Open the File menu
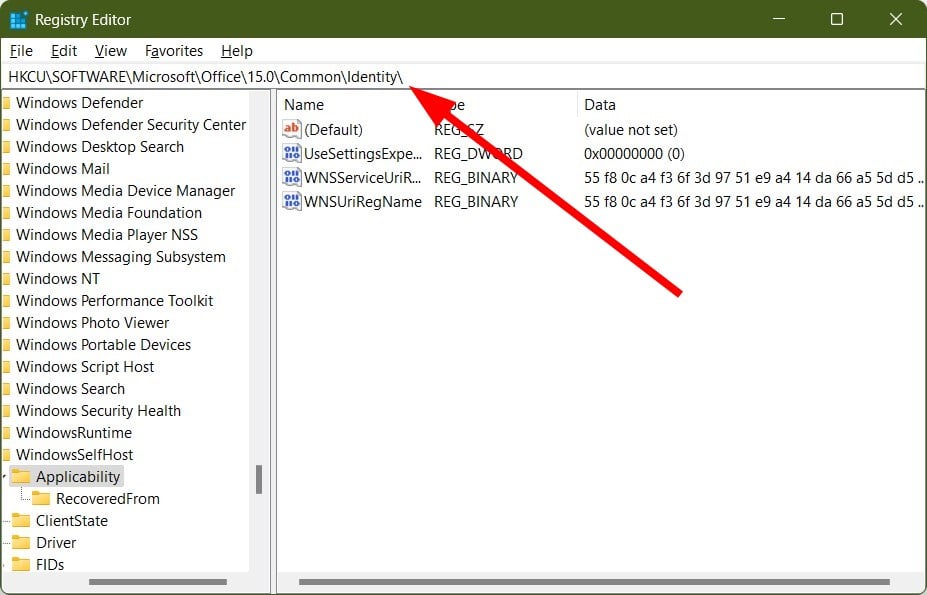927x595 pixels. tap(21, 51)
